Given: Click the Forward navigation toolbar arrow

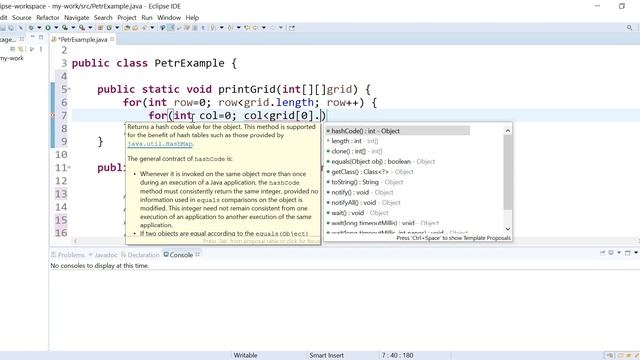Looking at the screenshot, I should point(272,28).
